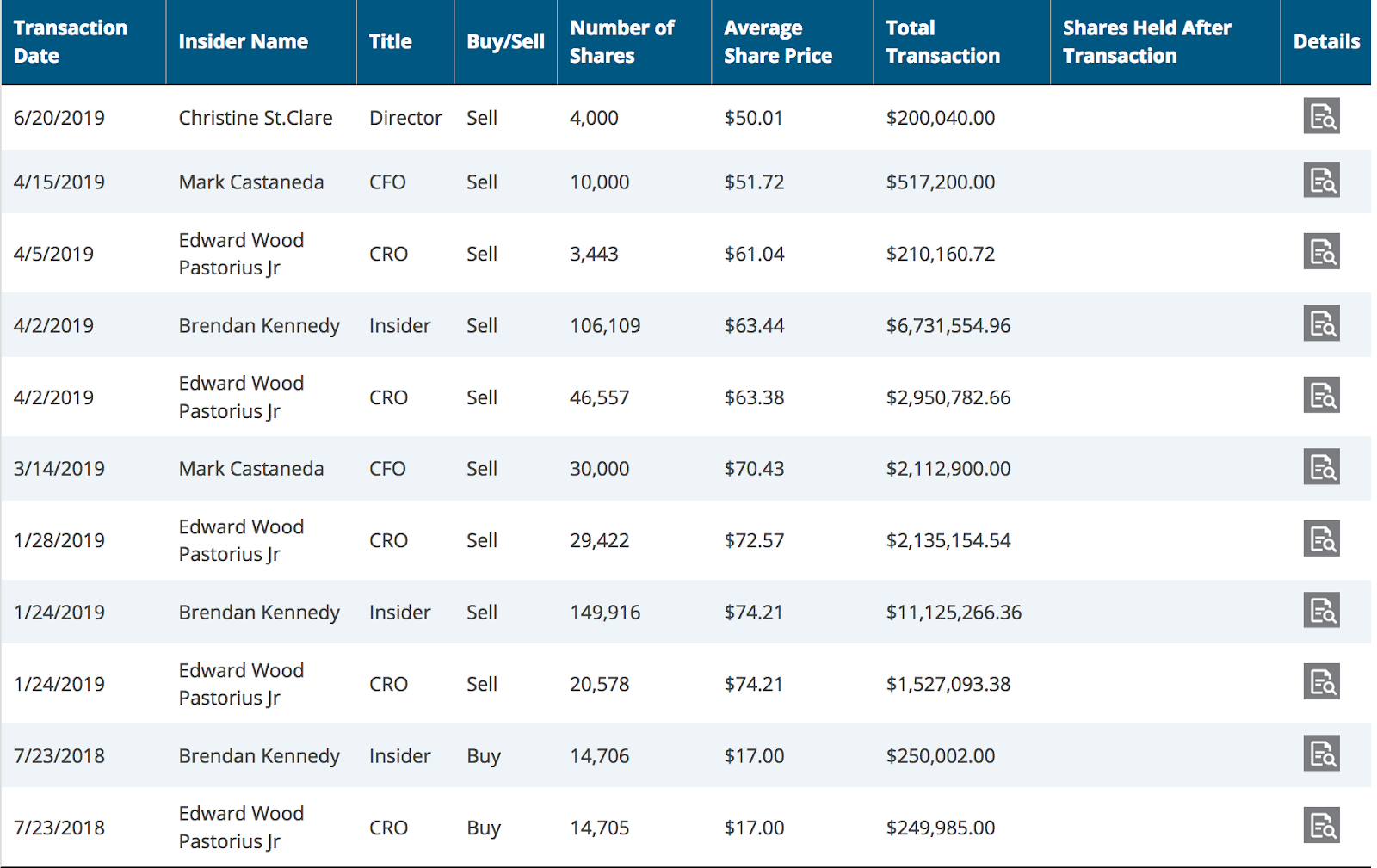
Task: Click the Details column header
Action: point(1327,41)
